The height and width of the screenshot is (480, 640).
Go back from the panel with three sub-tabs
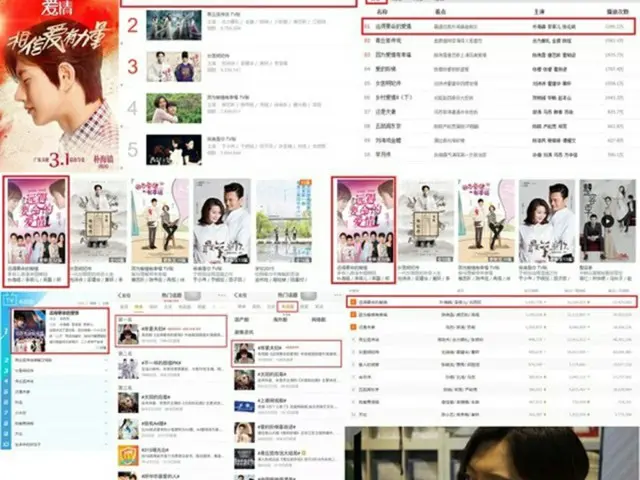(241, 295)
